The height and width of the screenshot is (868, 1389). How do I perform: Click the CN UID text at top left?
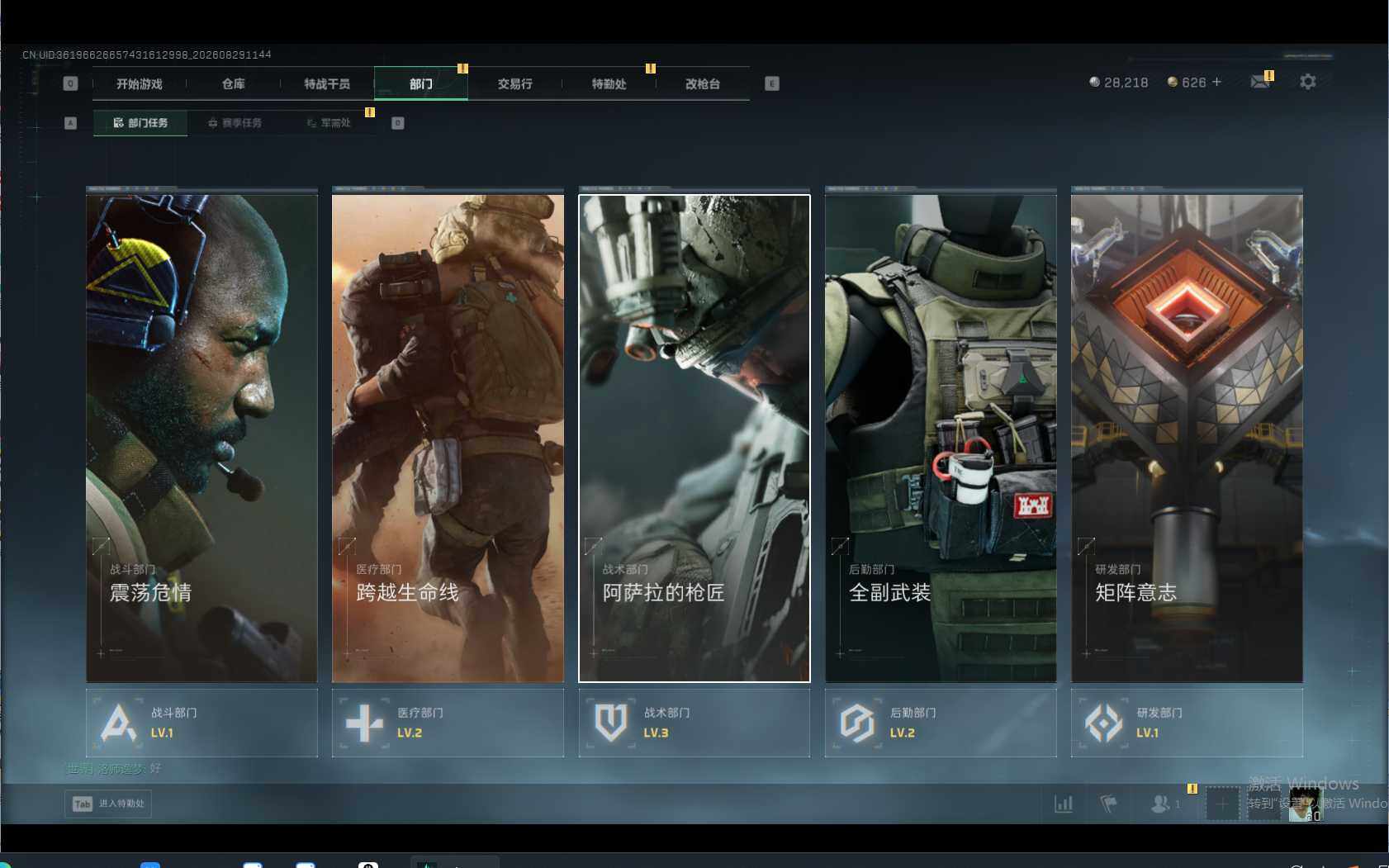147,55
